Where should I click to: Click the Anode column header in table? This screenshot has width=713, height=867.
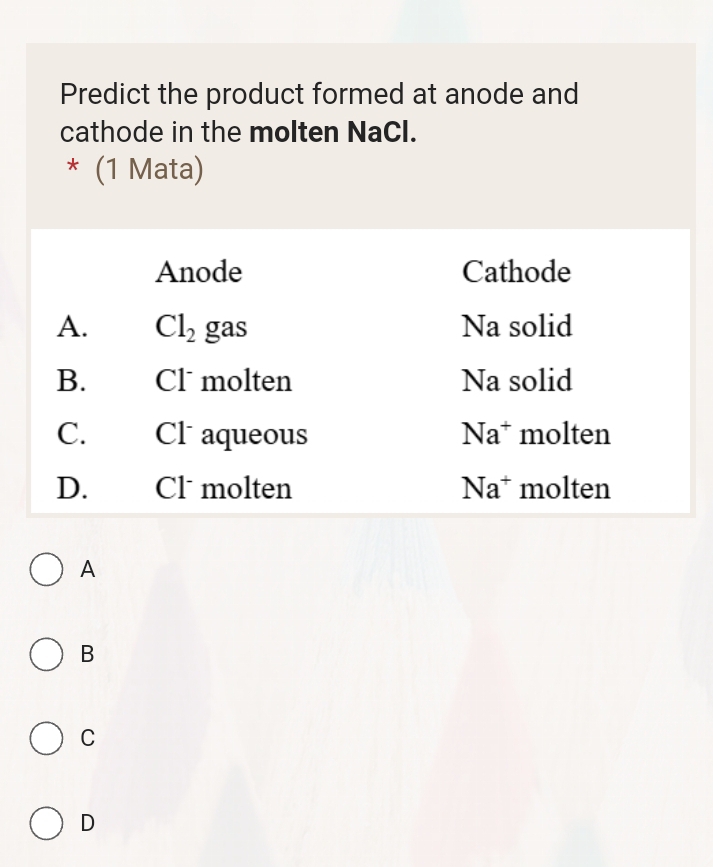[x=198, y=272]
